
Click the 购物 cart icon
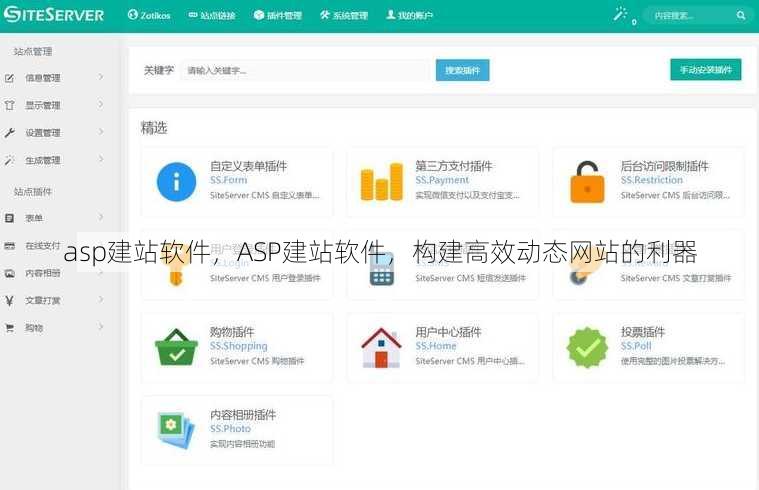pos(9,328)
